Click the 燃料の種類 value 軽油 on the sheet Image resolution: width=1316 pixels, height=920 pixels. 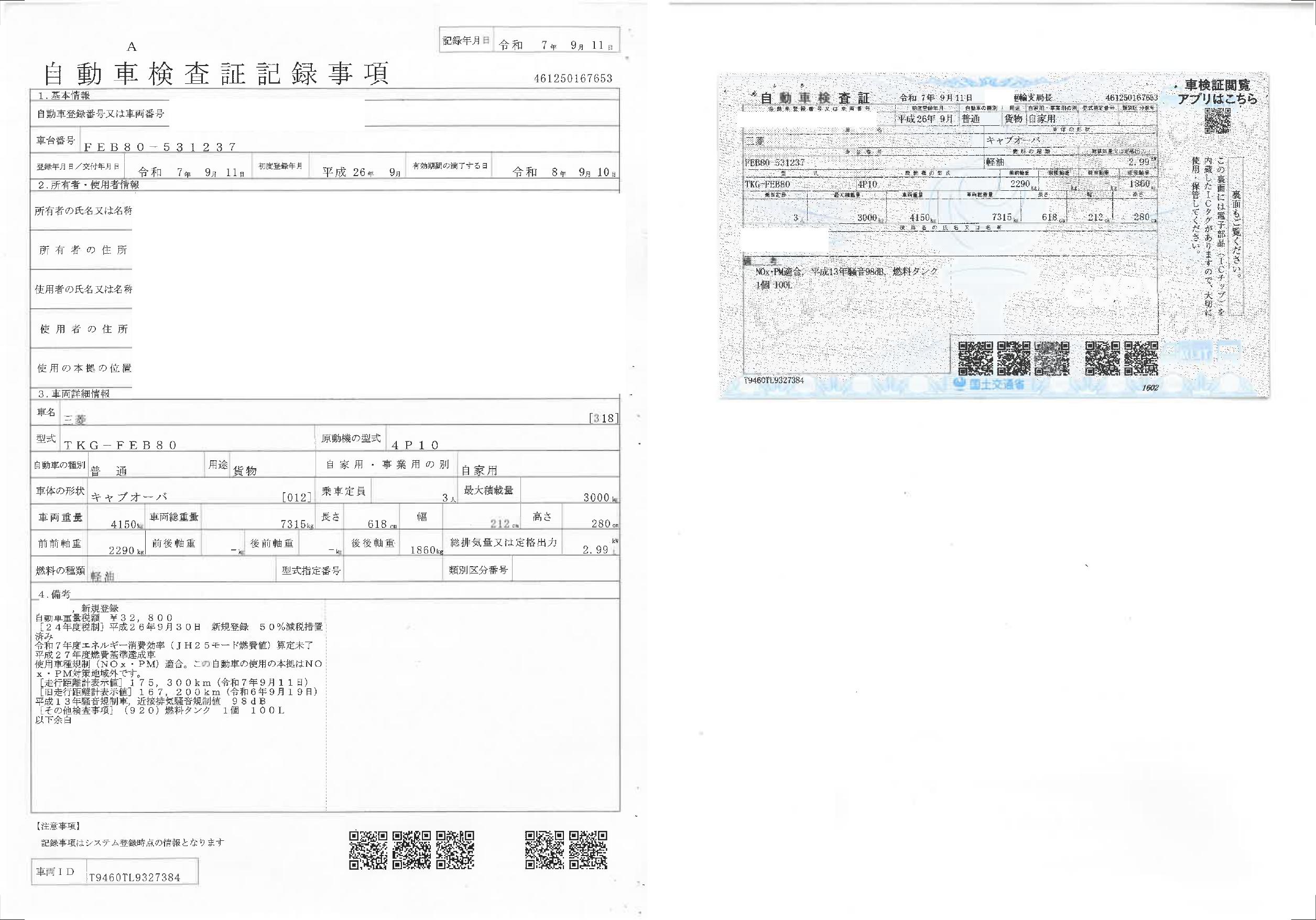(103, 576)
